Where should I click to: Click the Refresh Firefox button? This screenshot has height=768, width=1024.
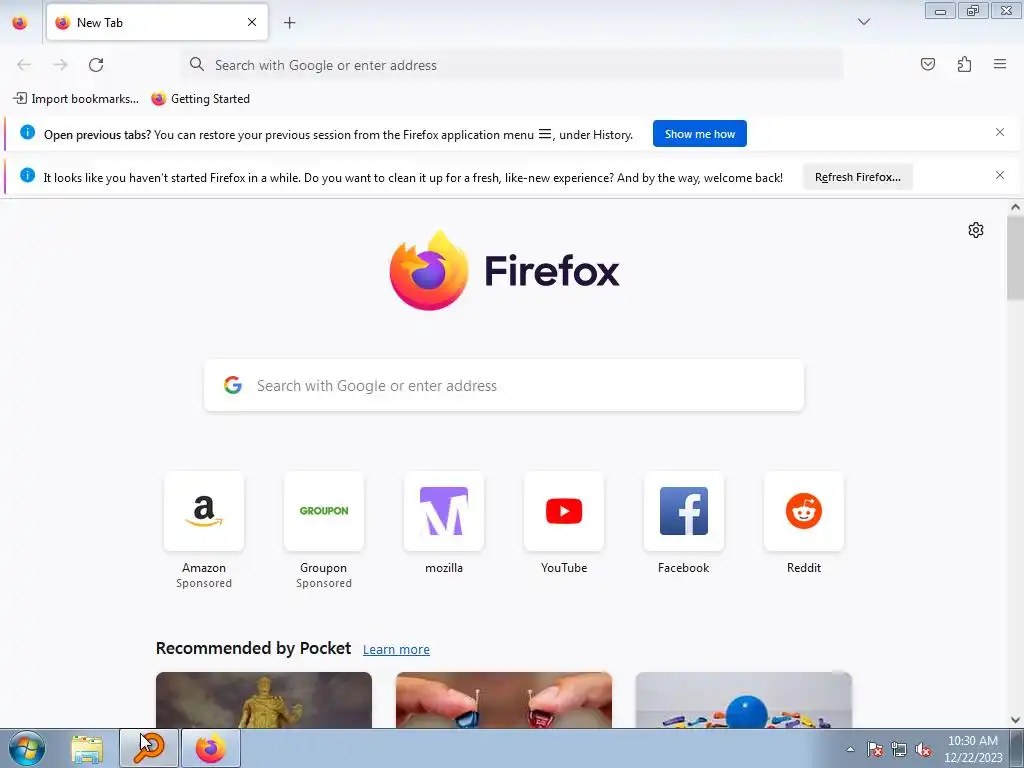(x=857, y=177)
